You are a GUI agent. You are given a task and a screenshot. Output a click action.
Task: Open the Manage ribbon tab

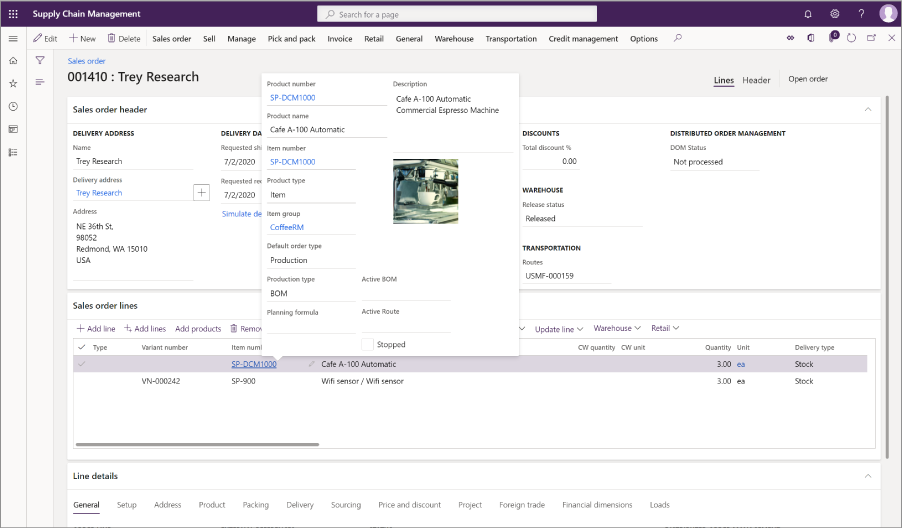coord(242,39)
